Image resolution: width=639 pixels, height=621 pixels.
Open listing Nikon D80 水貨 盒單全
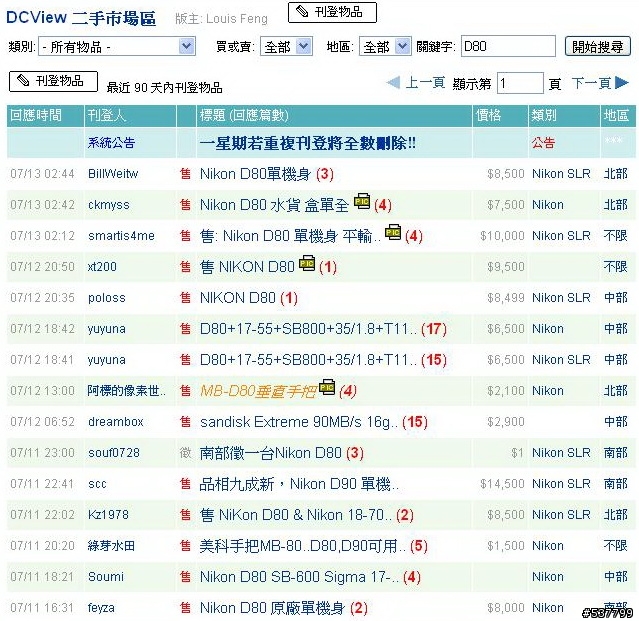[274, 205]
